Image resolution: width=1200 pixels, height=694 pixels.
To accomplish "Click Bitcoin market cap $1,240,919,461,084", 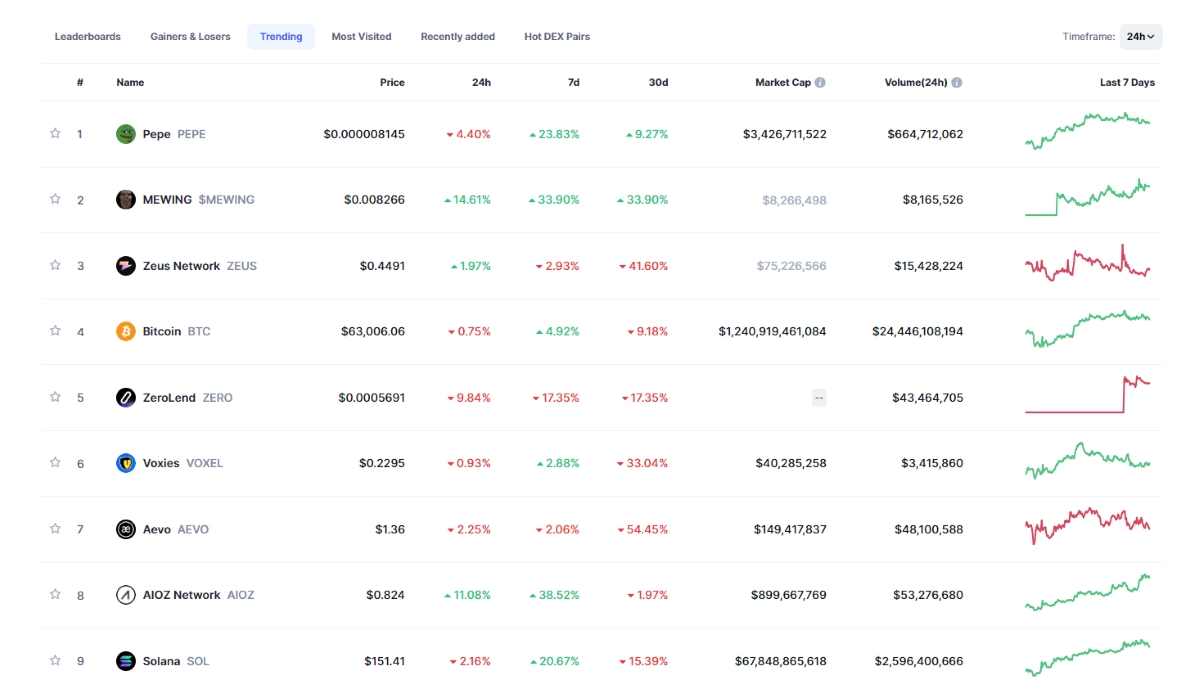I will (772, 331).
